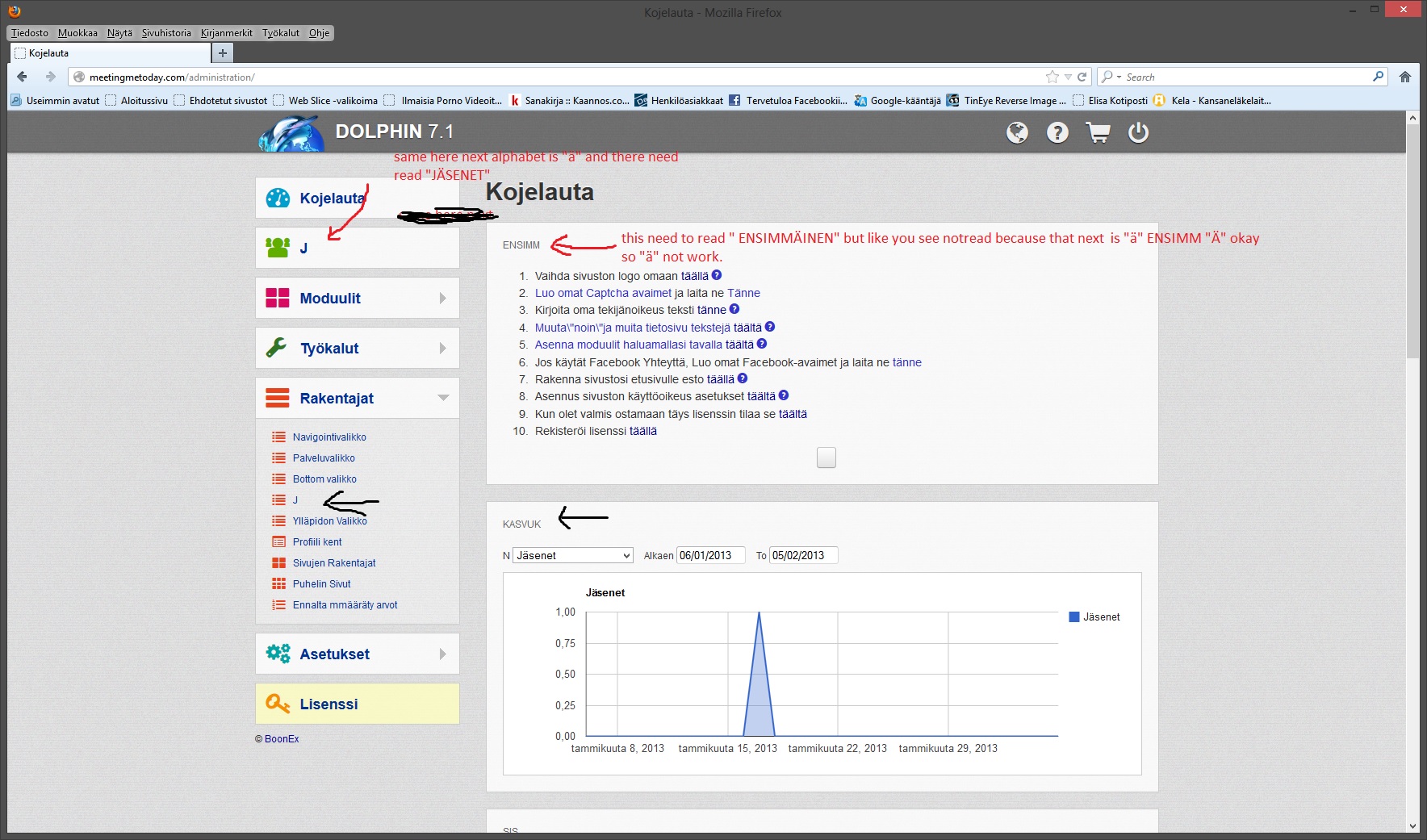Click the BoonEx footer link
Image resolution: width=1427 pixels, height=840 pixels.
pos(282,739)
